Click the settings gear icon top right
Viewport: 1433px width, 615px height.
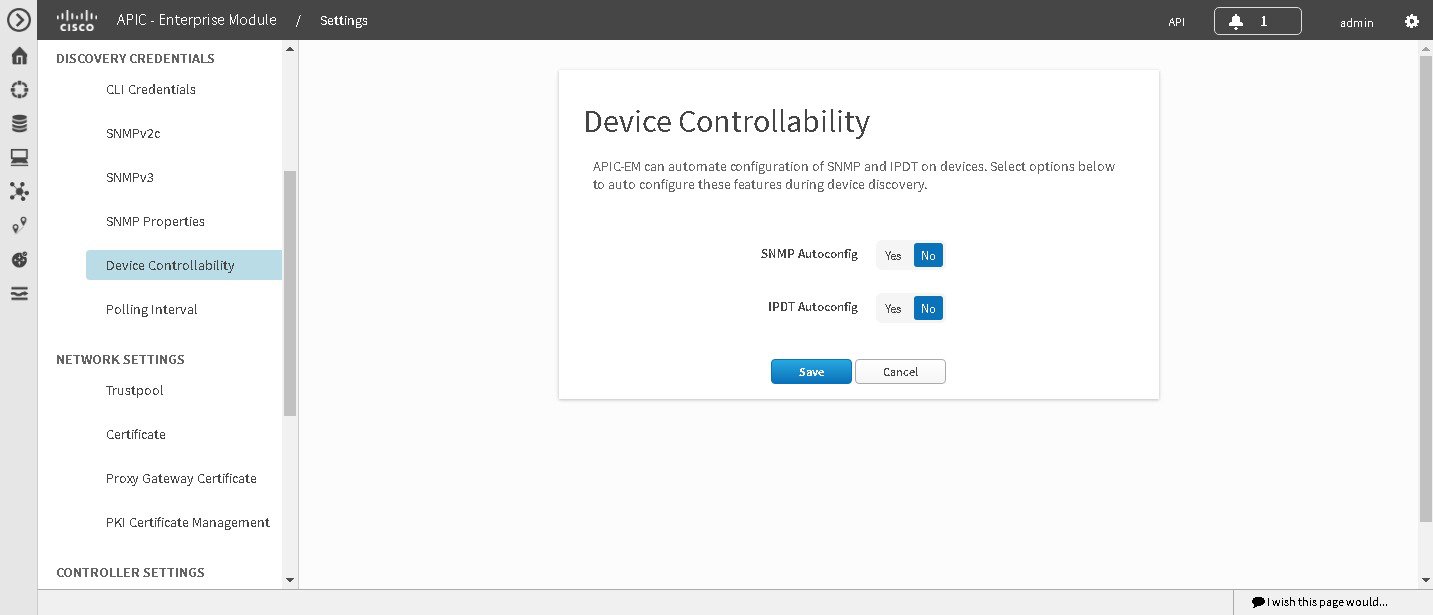coord(1411,20)
